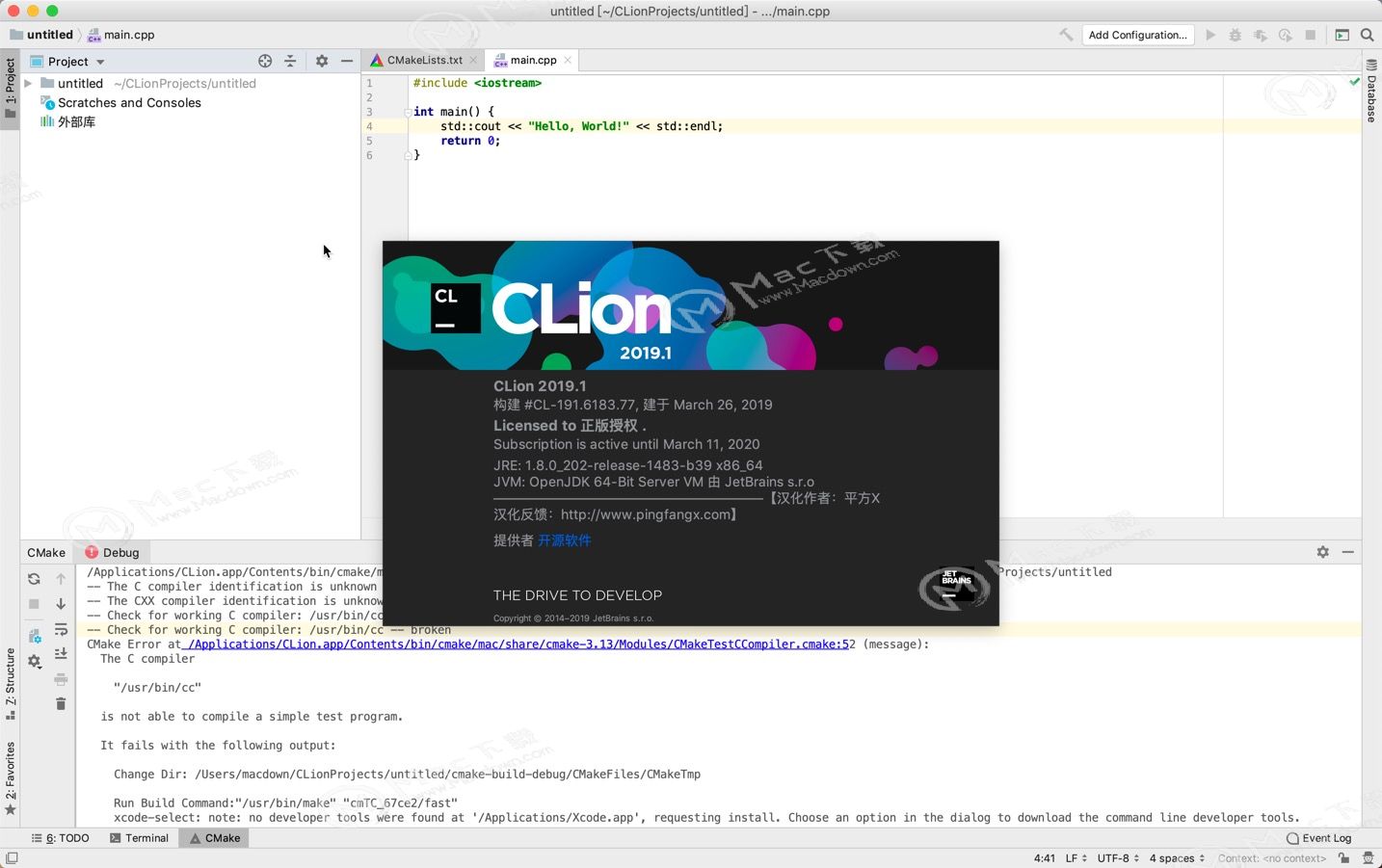Click the #include <iostream> line
1382x868 pixels.
click(x=477, y=83)
